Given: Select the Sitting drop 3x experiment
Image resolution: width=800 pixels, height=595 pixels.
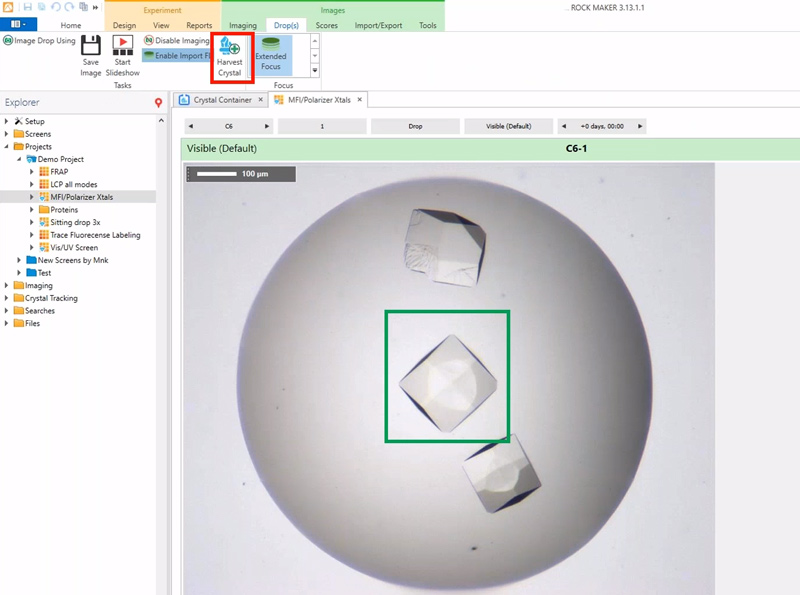Looking at the screenshot, I should tap(75, 223).
